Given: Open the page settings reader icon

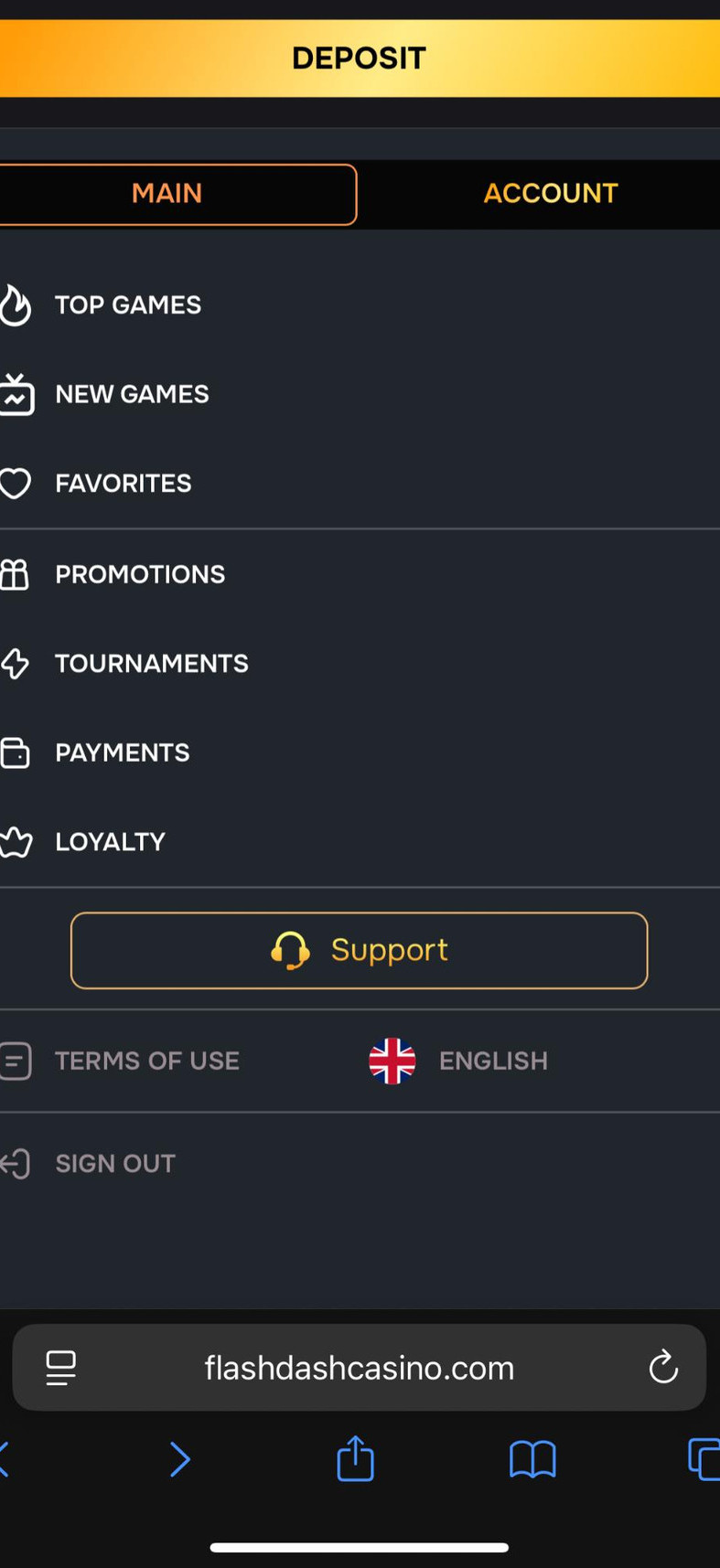Looking at the screenshot, I should coord(61,1368).
